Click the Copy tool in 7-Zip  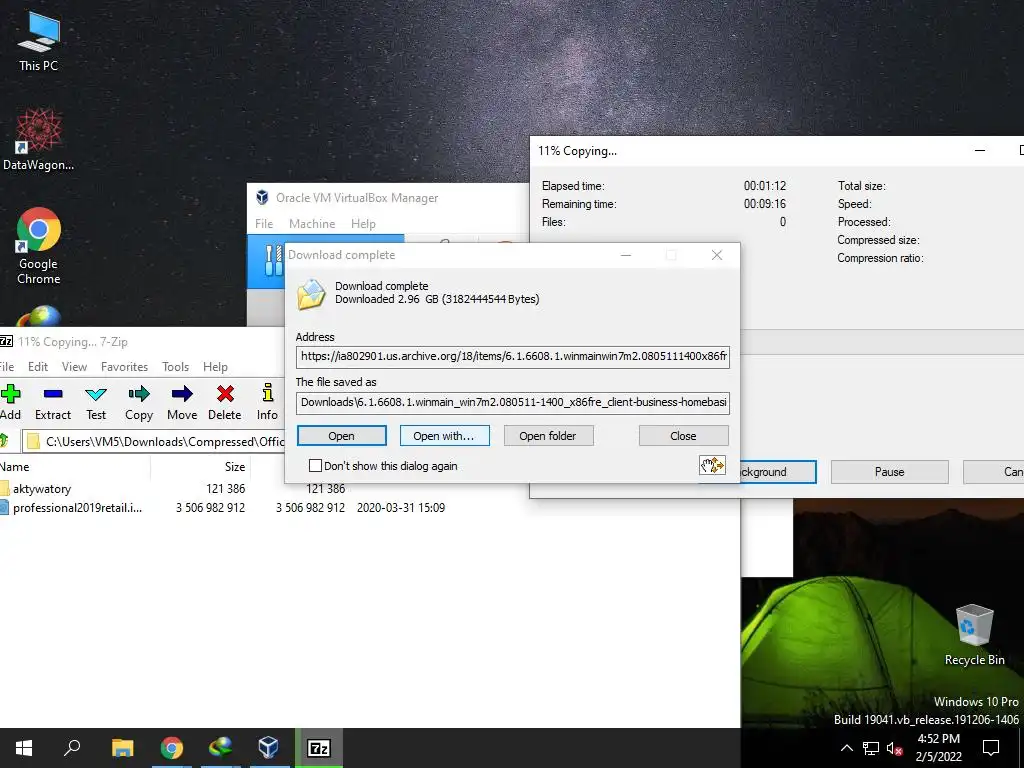(x=138, y=402)
